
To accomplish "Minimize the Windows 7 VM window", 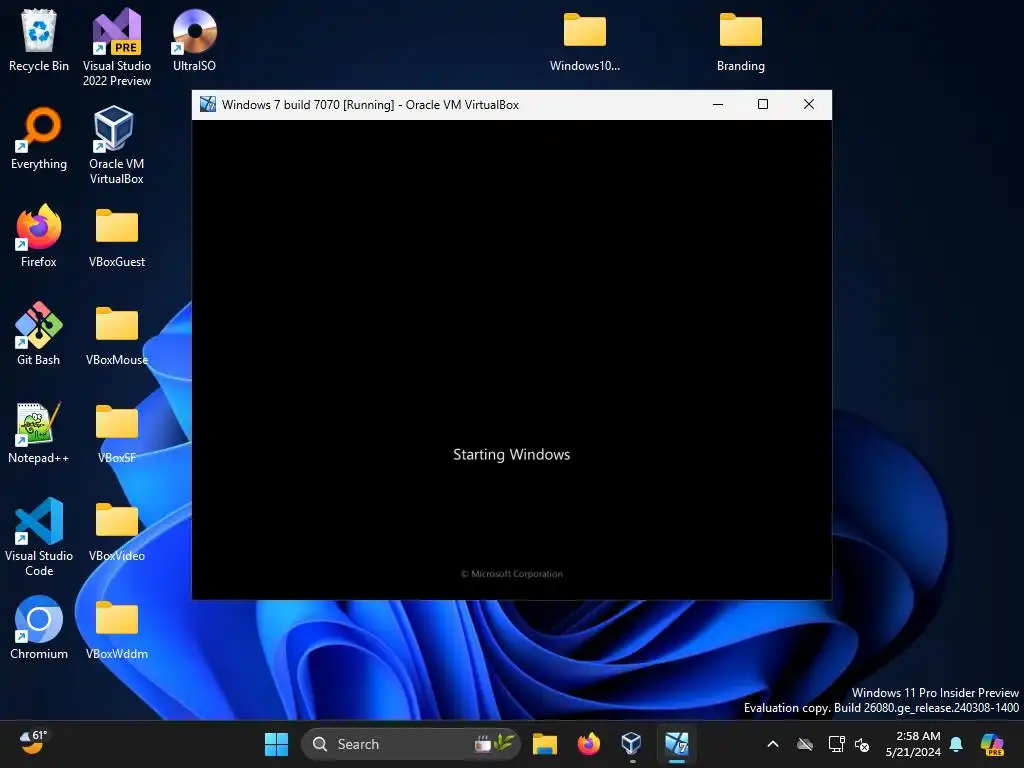I will pos(718,104).
